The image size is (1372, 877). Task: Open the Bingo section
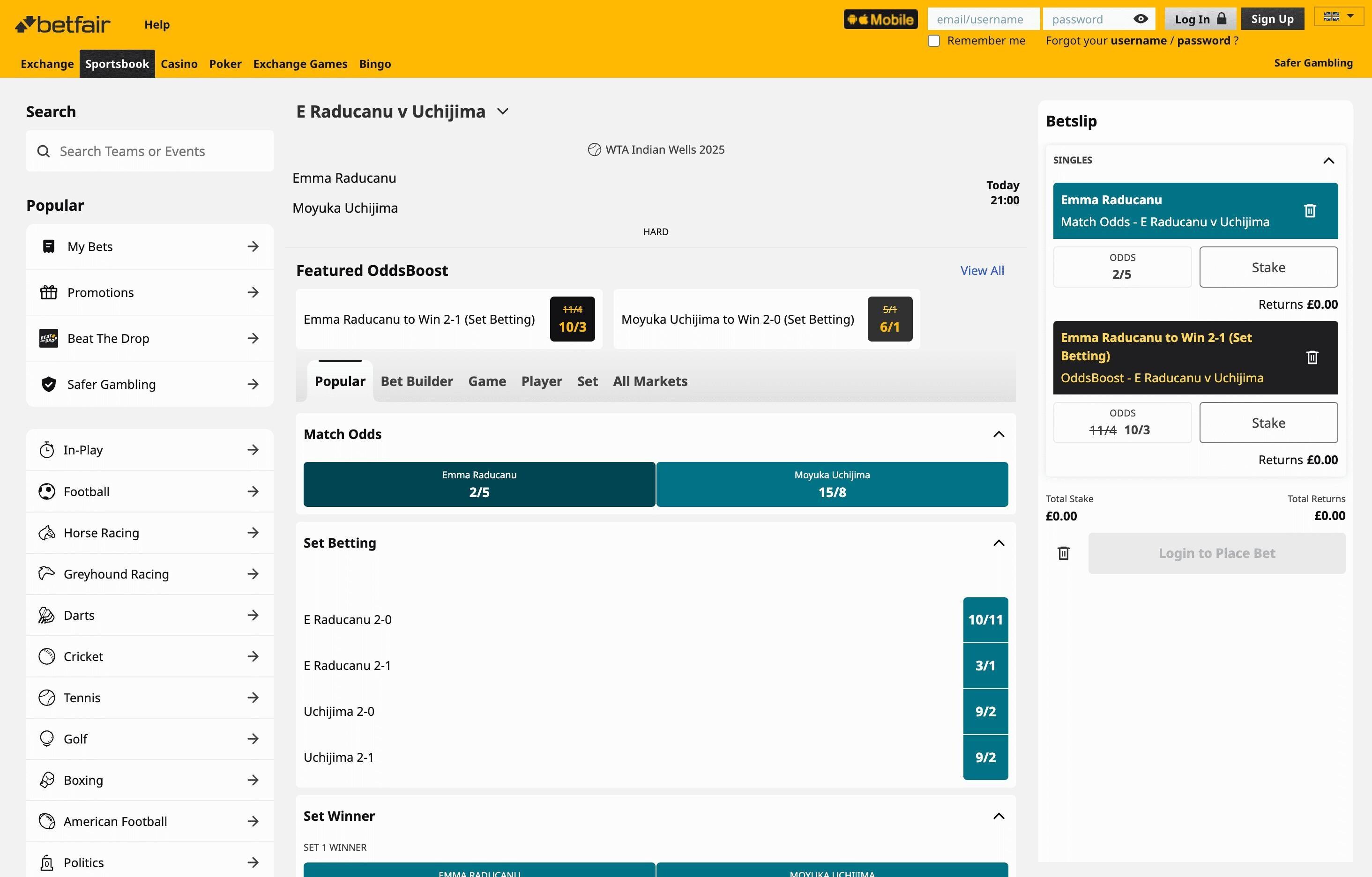(x=375, y=64)
